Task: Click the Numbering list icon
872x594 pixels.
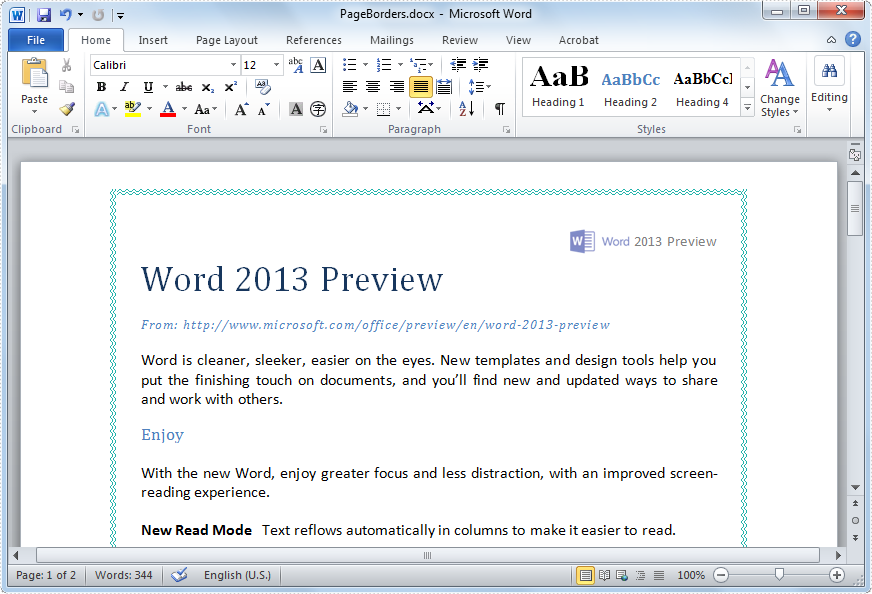Action: click(384, 65)
